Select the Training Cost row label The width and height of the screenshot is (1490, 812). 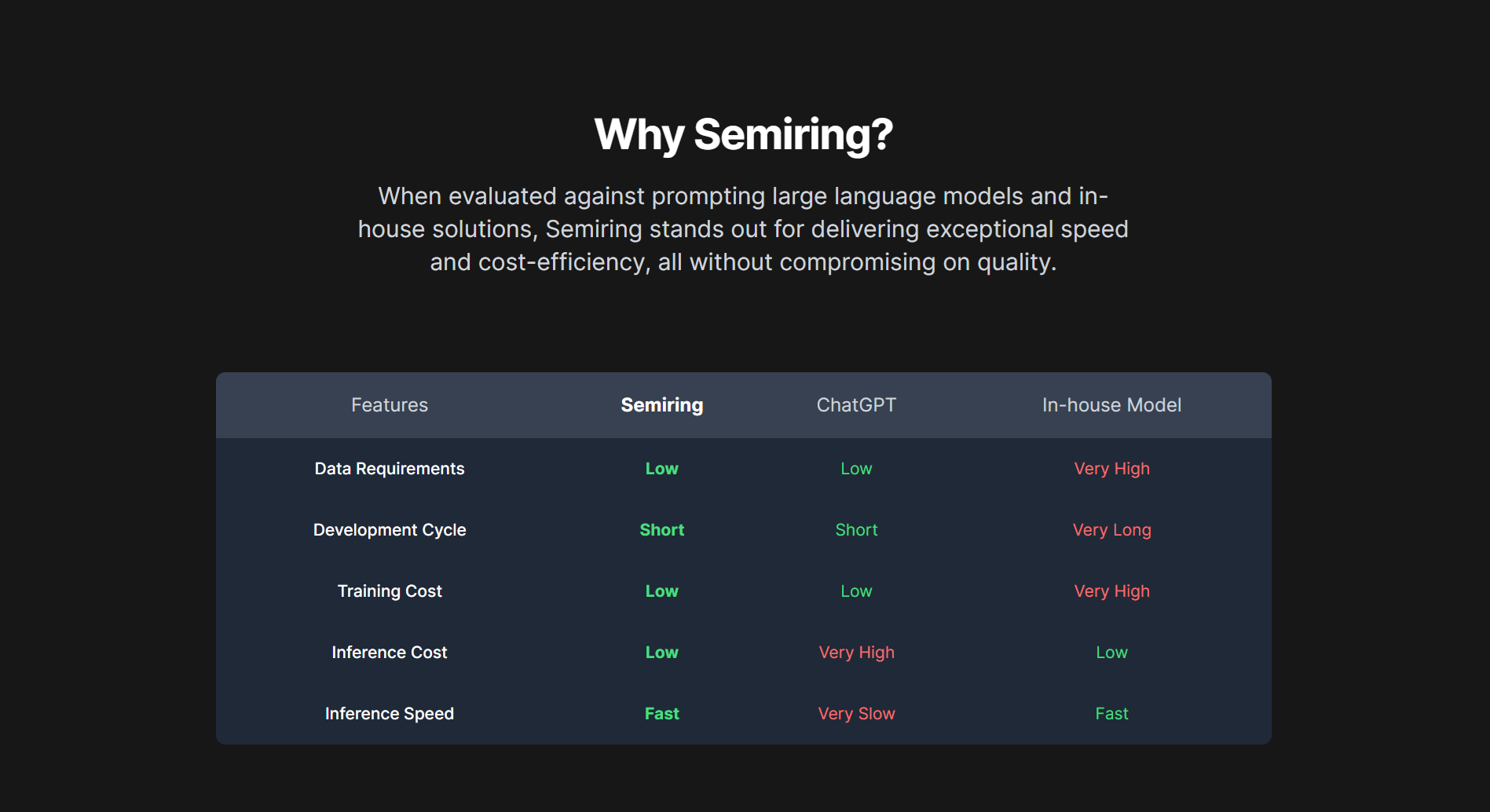pyautogui.click(x=390, y=591)
